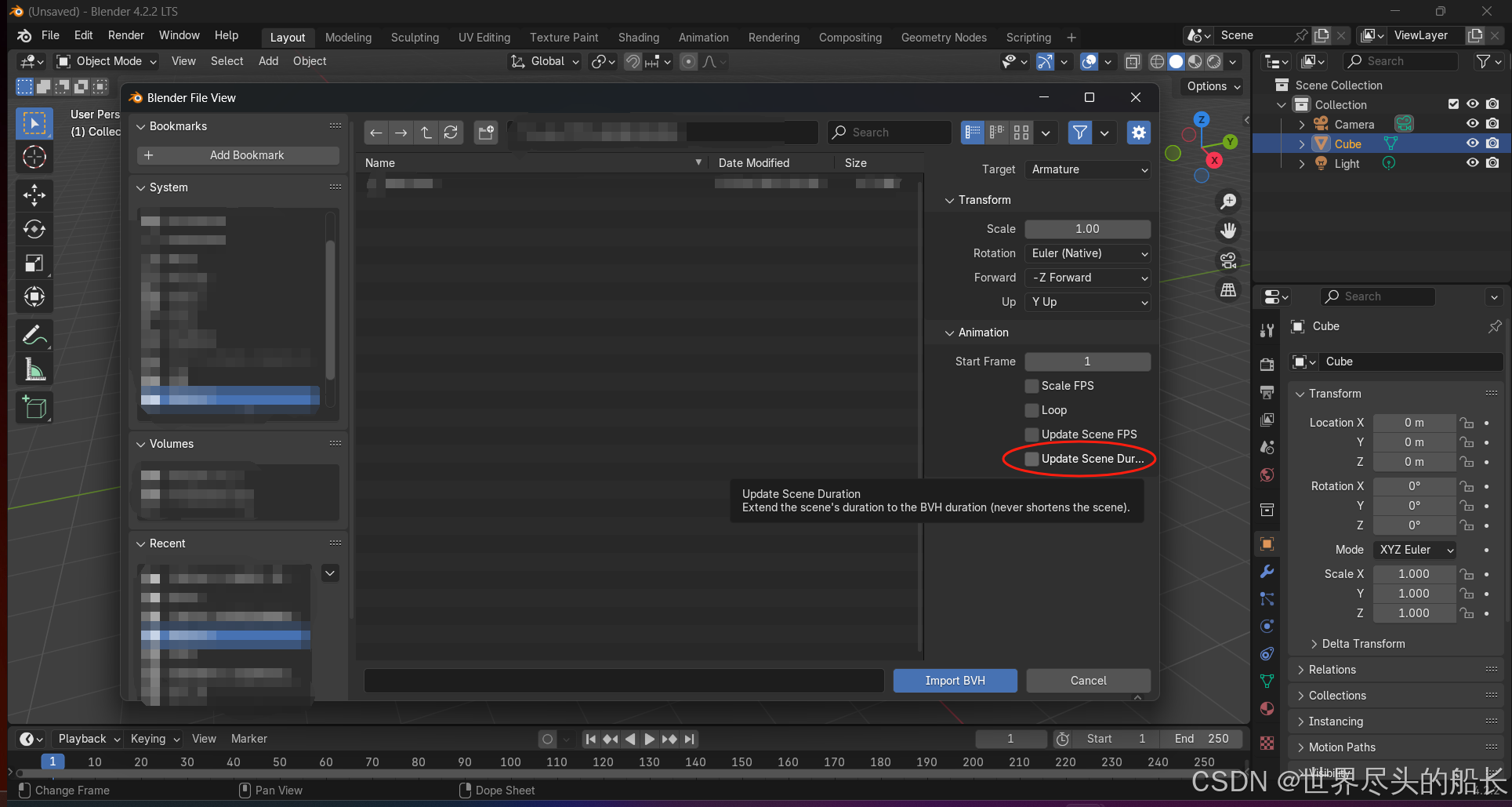
Task: Toggle the file view options gear panel
Action: (1138, 133)
